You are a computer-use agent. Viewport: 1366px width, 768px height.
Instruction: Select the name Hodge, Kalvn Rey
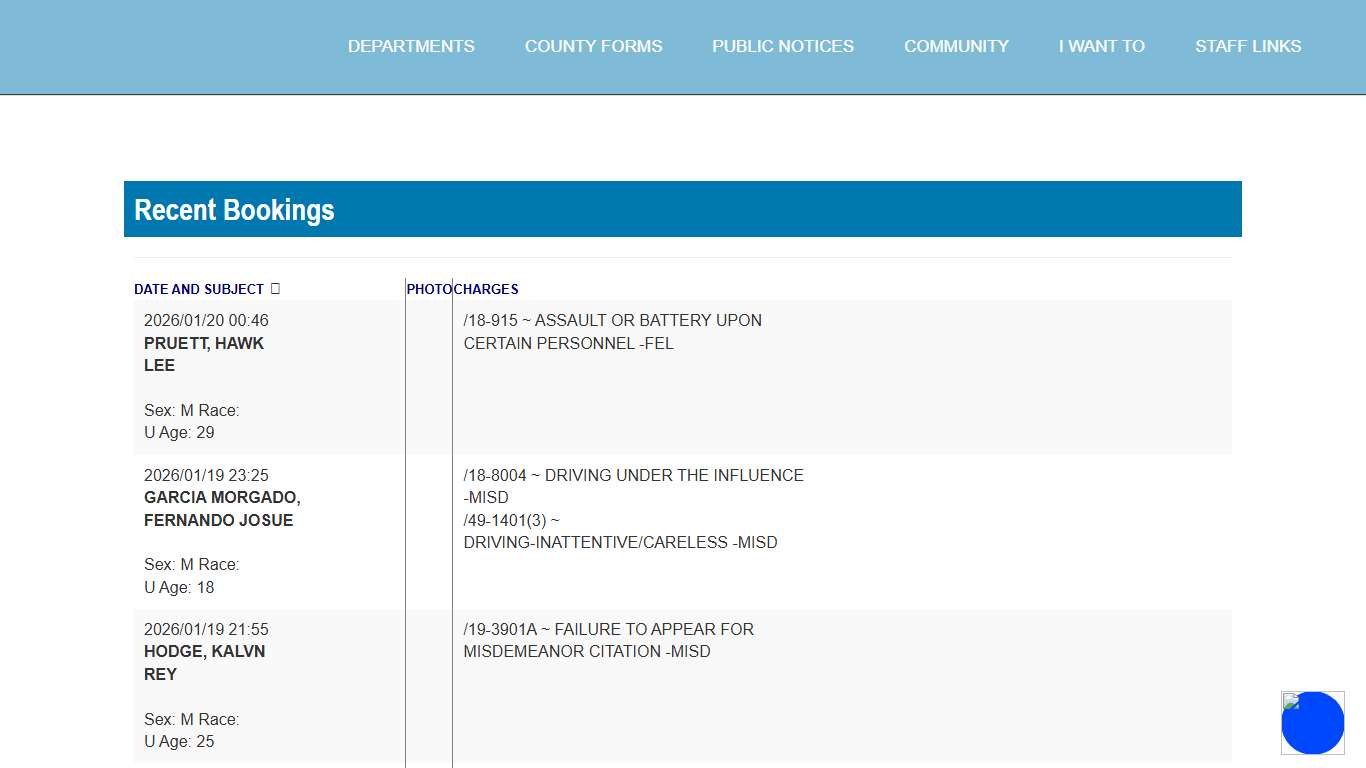click(x=204, y=663)
